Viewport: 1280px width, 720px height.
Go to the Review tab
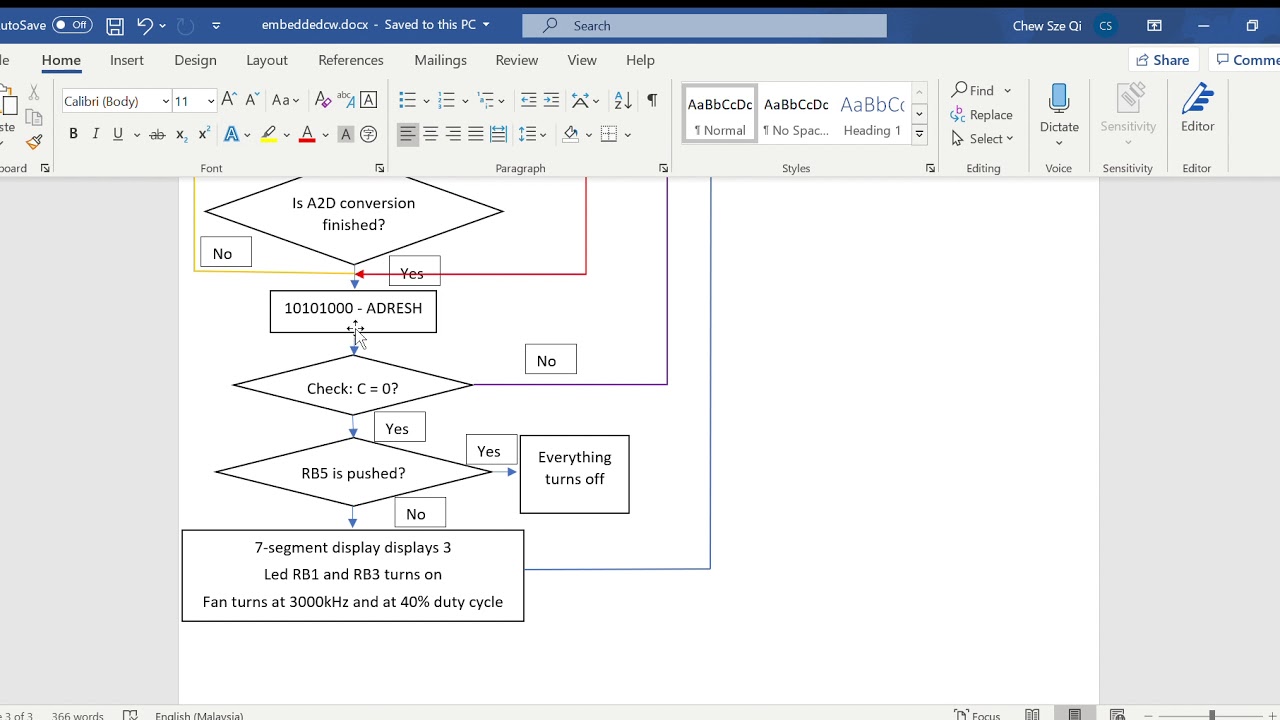pyautogui.click(x=517, y=60)
